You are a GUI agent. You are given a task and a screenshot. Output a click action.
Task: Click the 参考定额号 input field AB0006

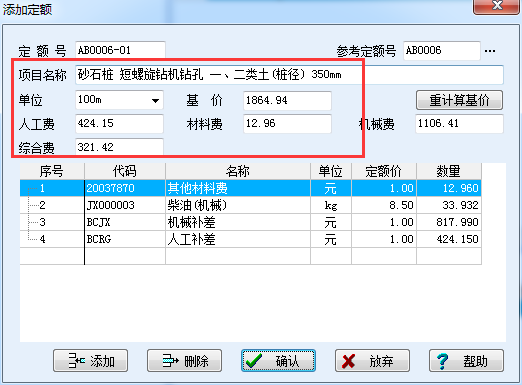(x=442, y=51)
